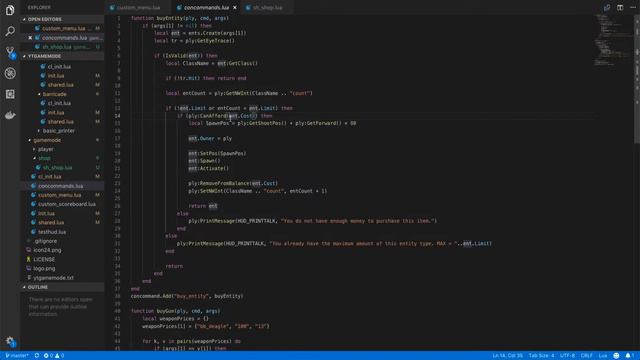Select custom_menu.lua in Open Editors
The width and height of the screenshot is (640, 360).
62,28
